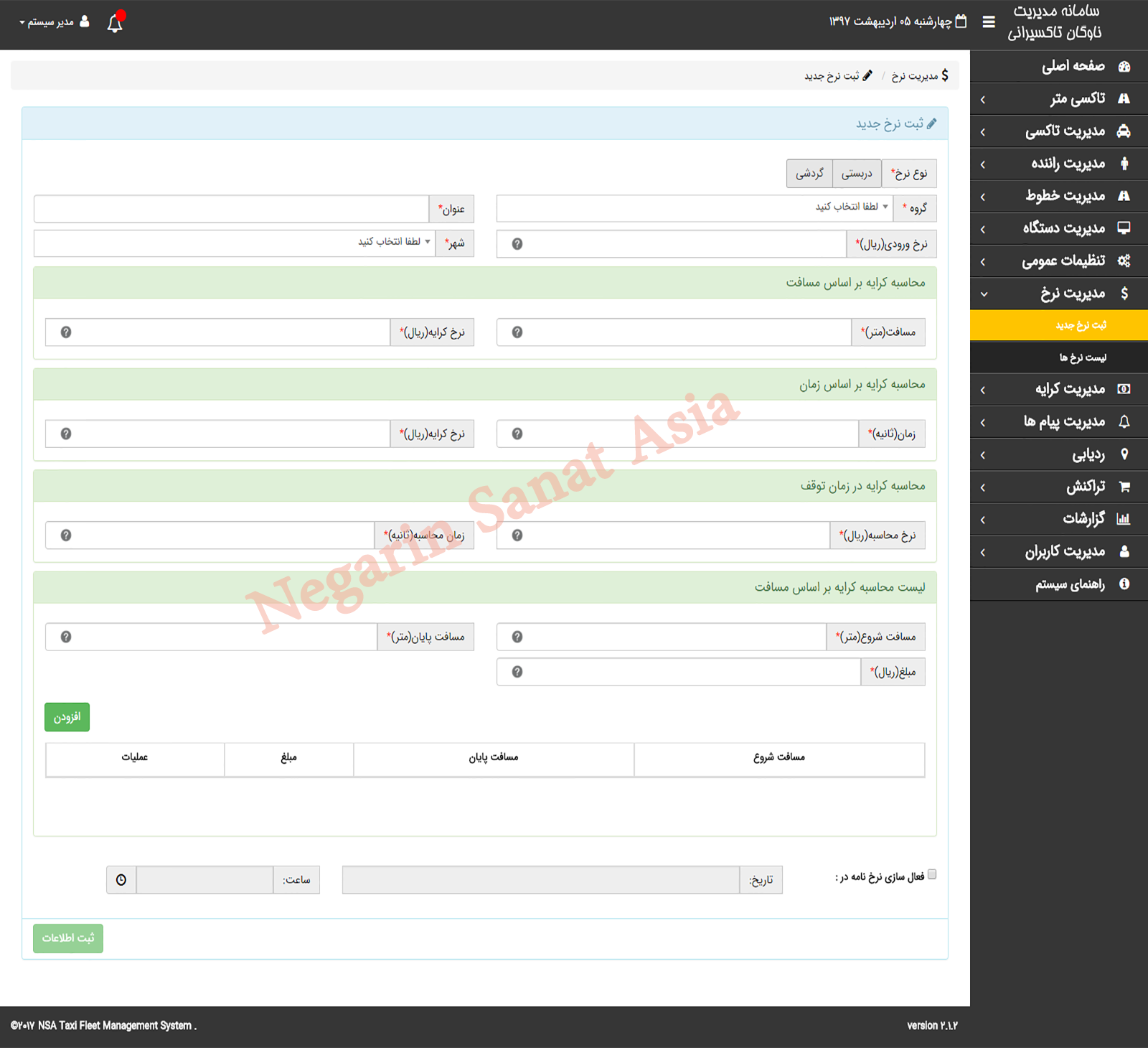The height and width of the screenshot is (1048, 1148).
Task: Expand the مدیریت کرایه sidebar menu
Action: click(x=1059, y=389)
